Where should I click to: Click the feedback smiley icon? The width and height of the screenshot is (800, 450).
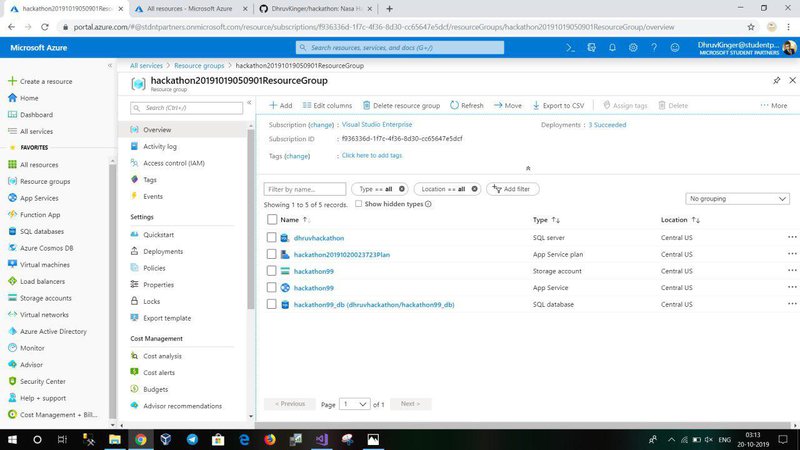coord(675,47)
